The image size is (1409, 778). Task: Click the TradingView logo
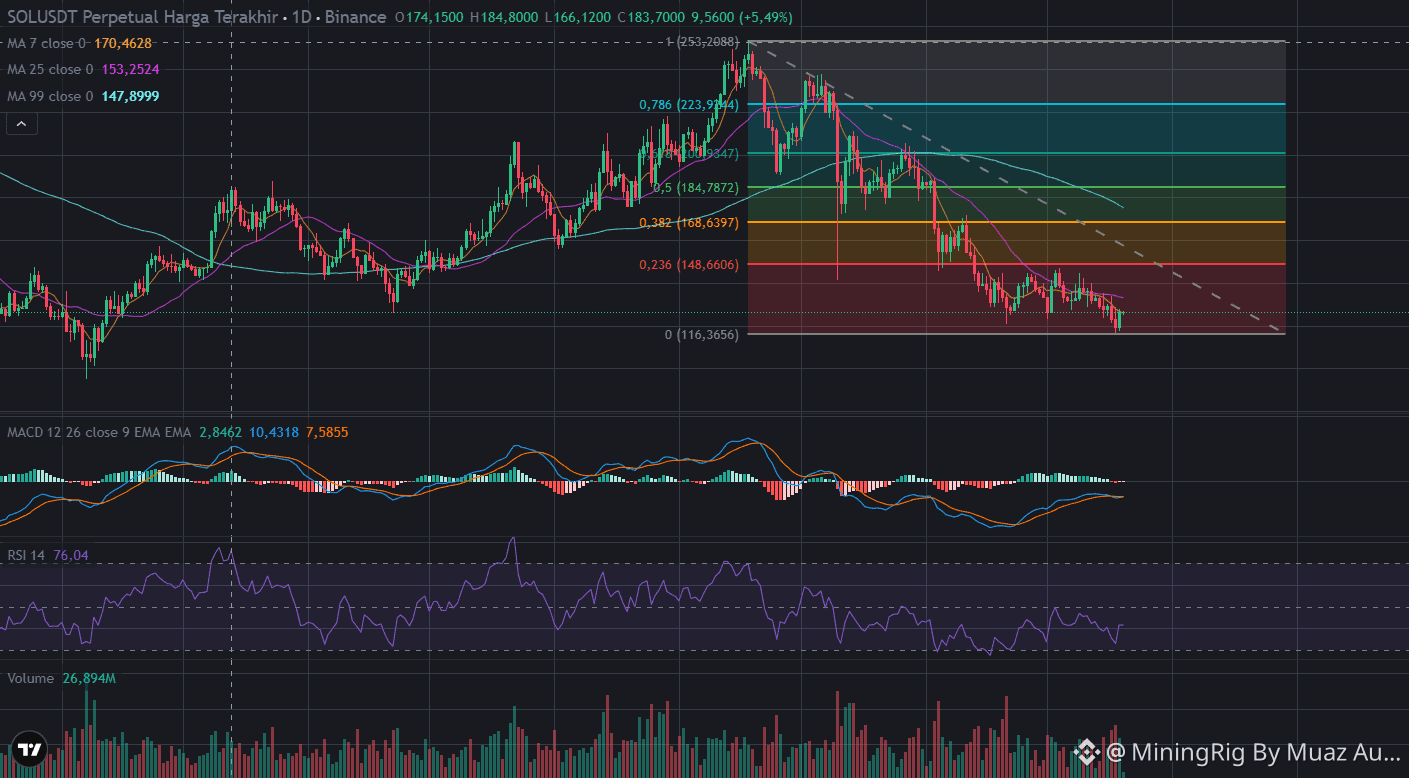click(30, 750)
